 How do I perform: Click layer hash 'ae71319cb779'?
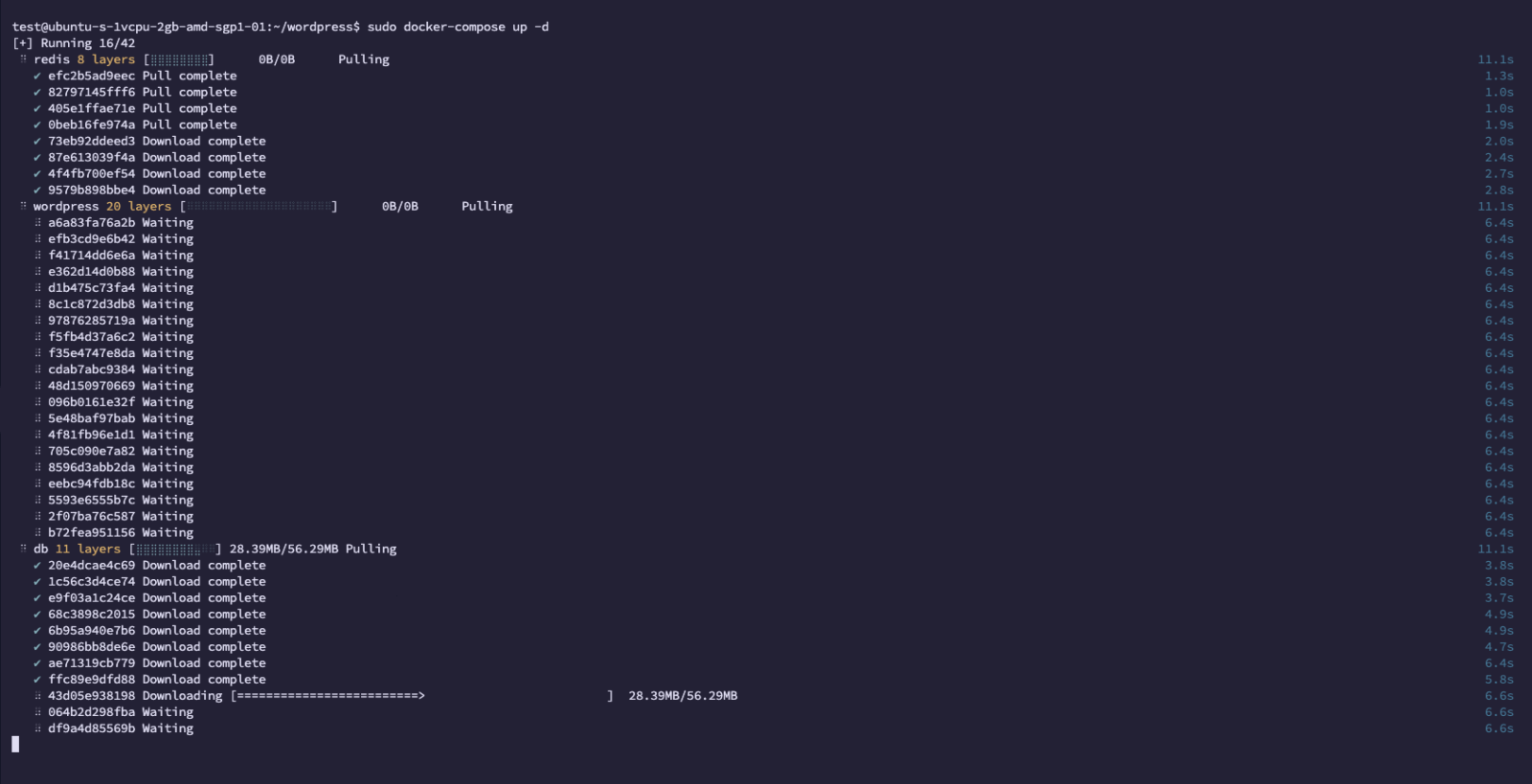pyautogui.click(x=92, y=663)
